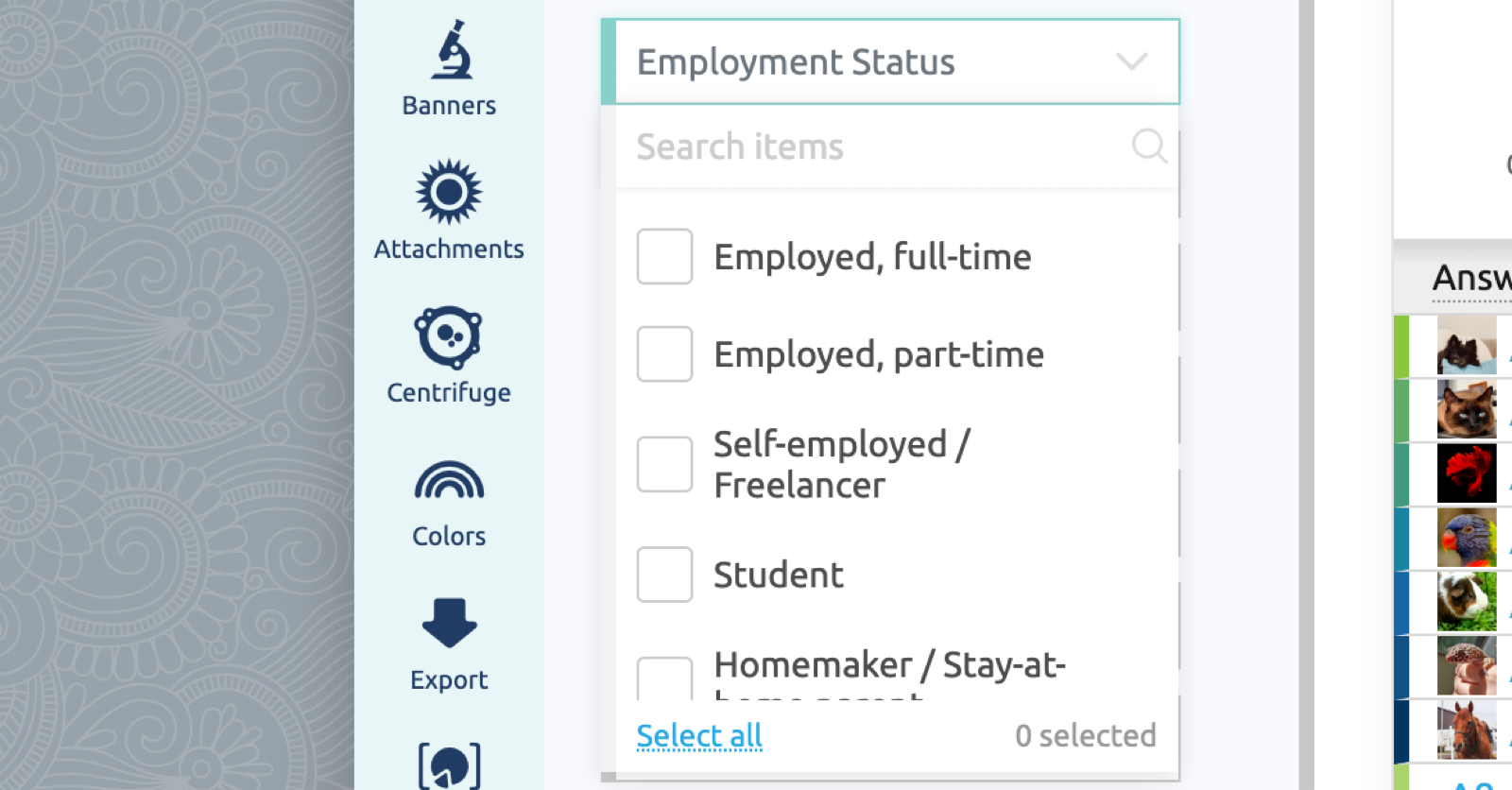Check the Employed, full-time checkbox

tap(664, 256)
